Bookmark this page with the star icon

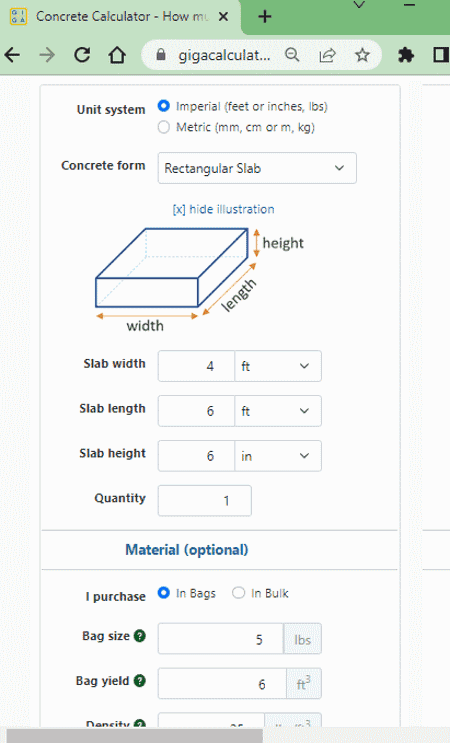(x=362, y=55)
